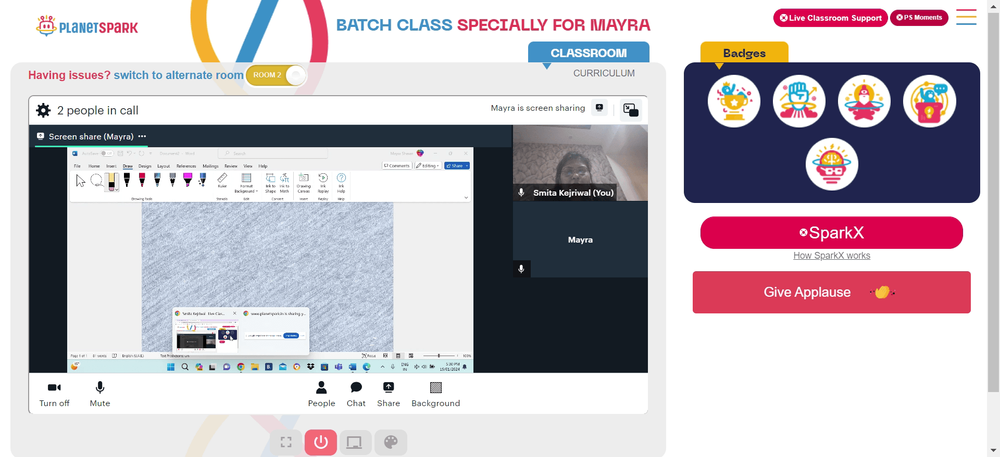
Task: Toggle AutoSave in shared Word window
Action: (x=107, y=154)
